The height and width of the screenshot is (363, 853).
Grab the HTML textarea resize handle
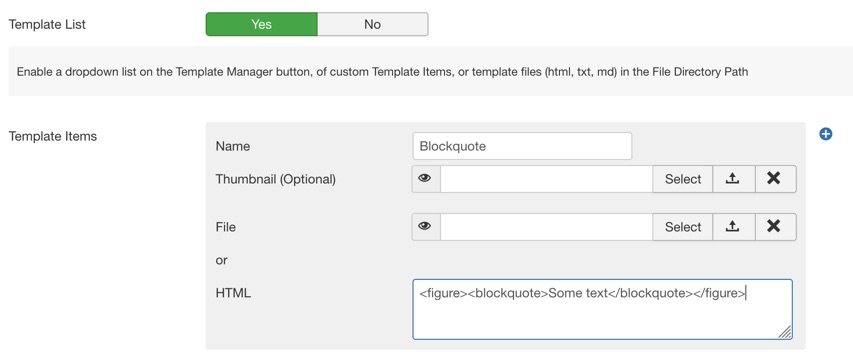(x=785, y=332)
